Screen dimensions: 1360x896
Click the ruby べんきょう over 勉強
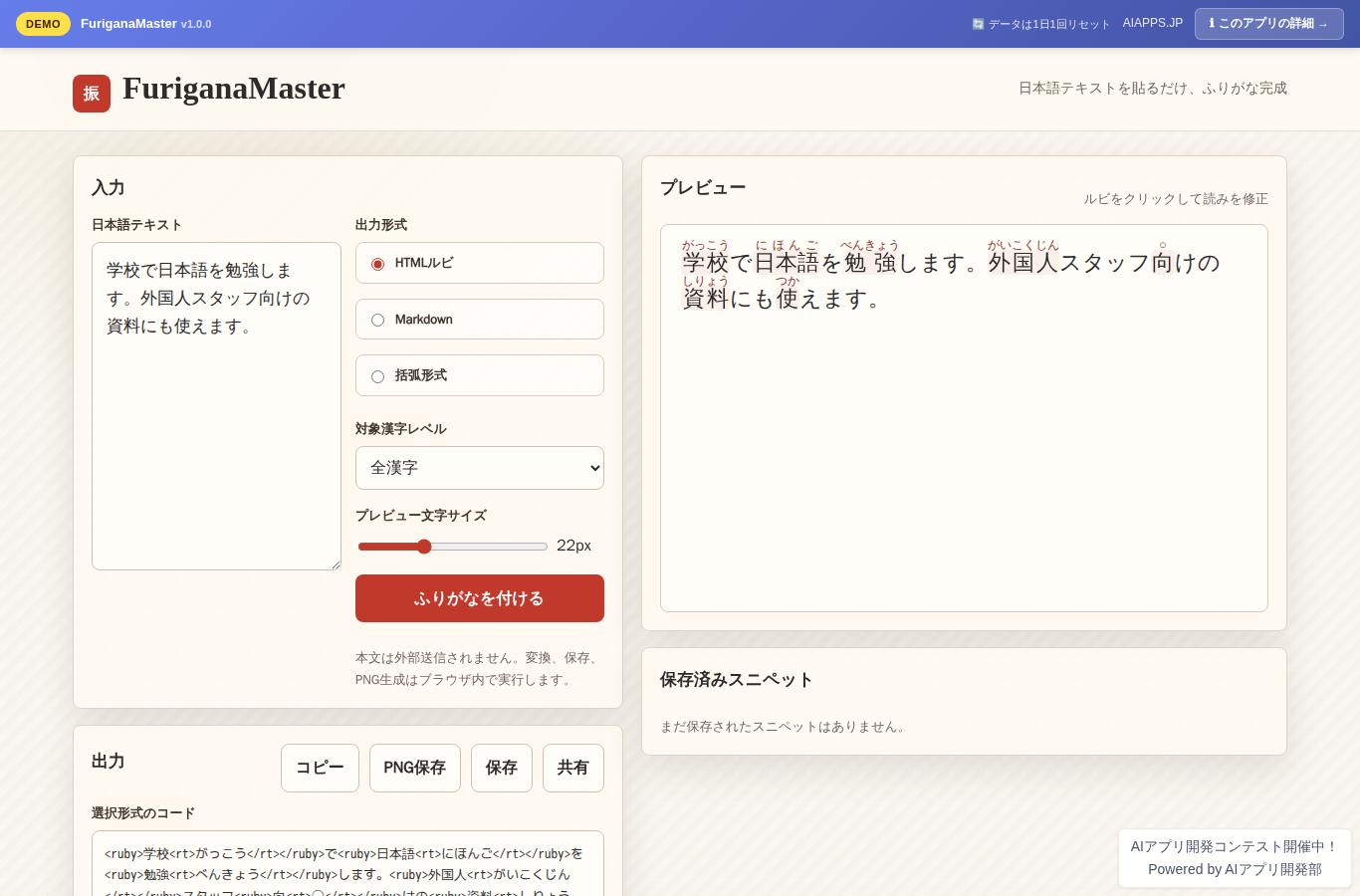870,245
